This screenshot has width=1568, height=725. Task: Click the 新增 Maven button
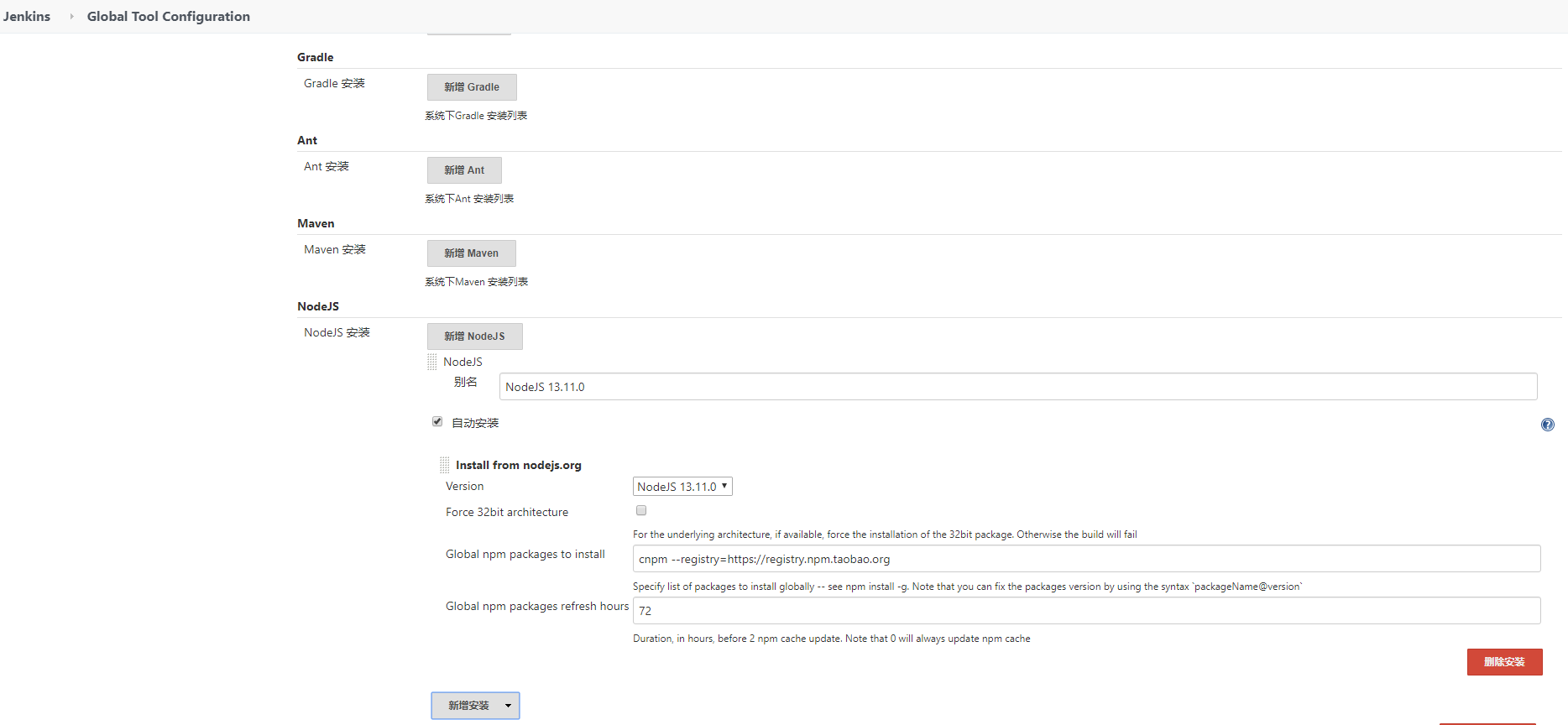[472, 253]
